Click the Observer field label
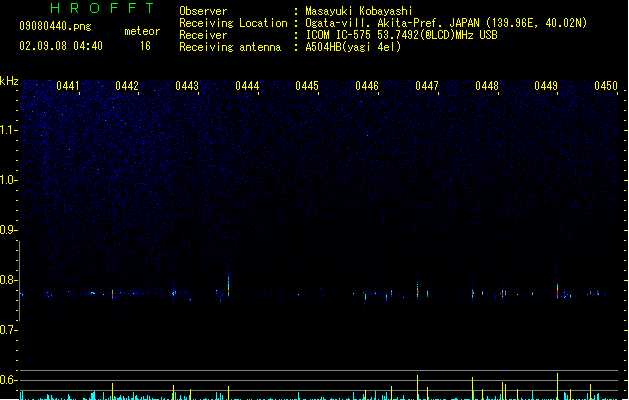Image resolution: width=629 pixels, height=400 pixels. (203, 11)
